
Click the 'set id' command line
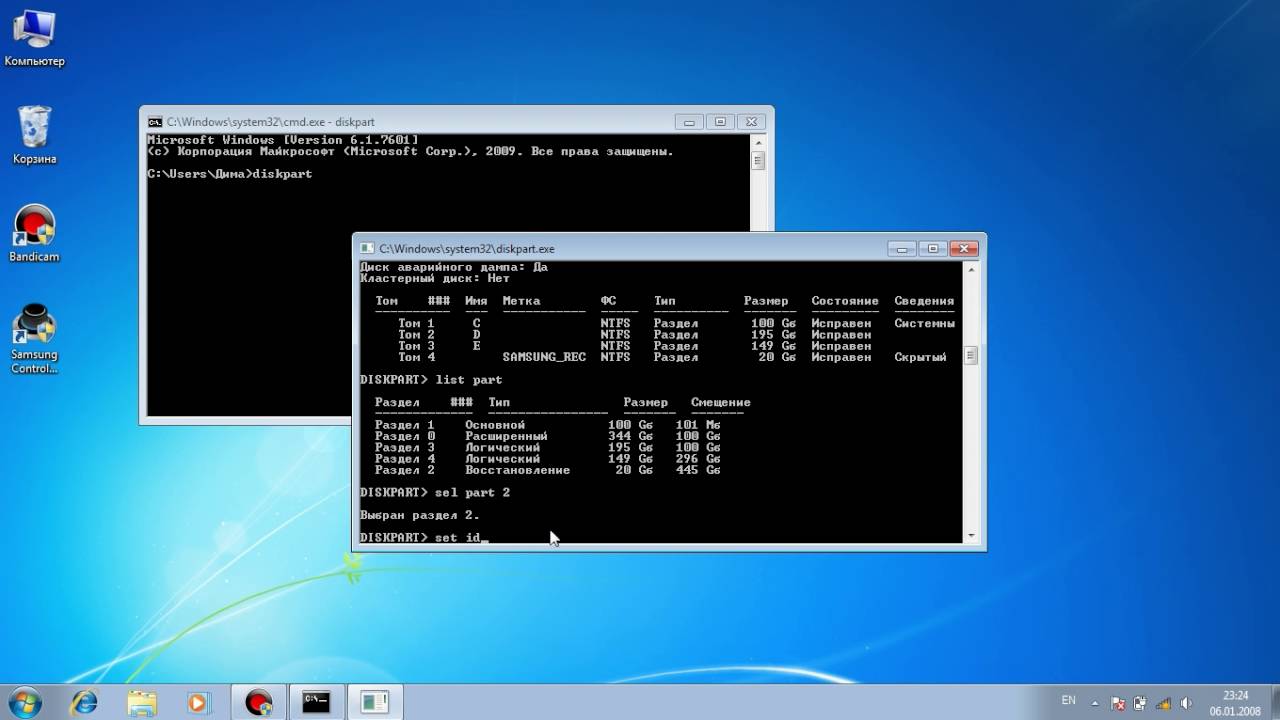(x=424, y=538)
